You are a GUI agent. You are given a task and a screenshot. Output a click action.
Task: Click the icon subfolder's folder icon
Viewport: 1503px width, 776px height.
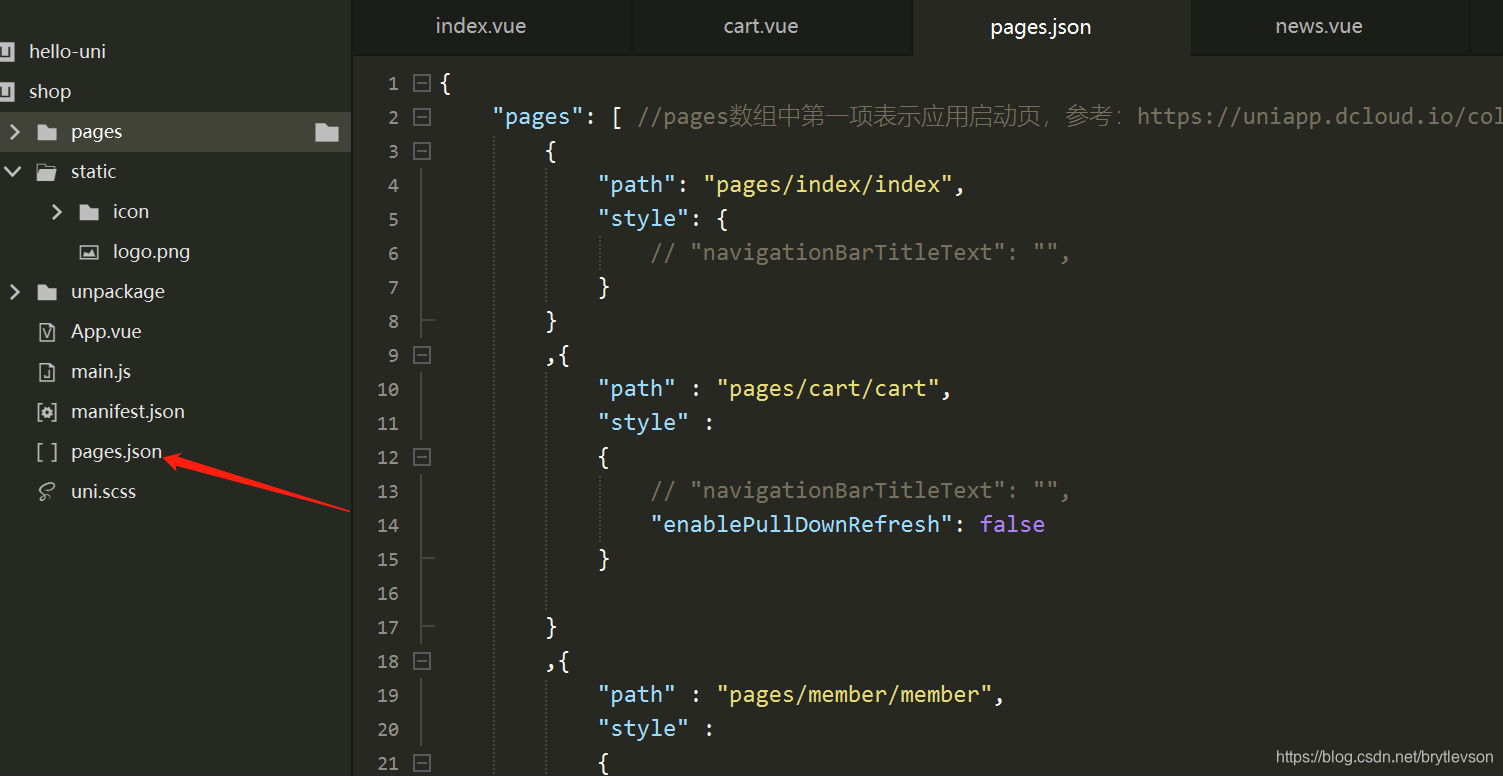[89, 212]
